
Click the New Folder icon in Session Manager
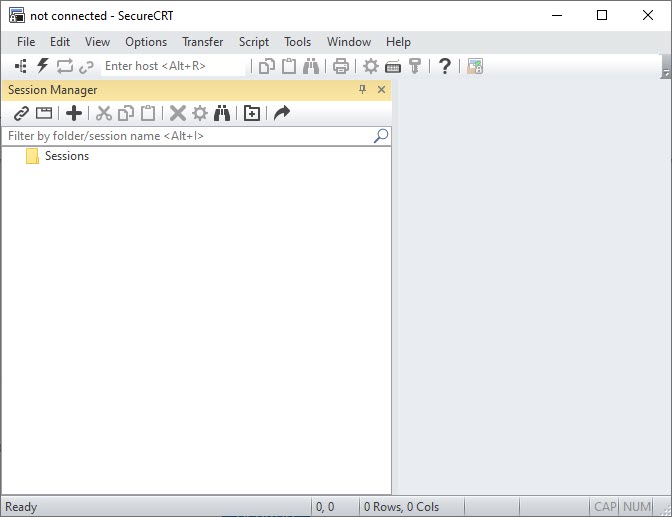click(x=251, y=113)
